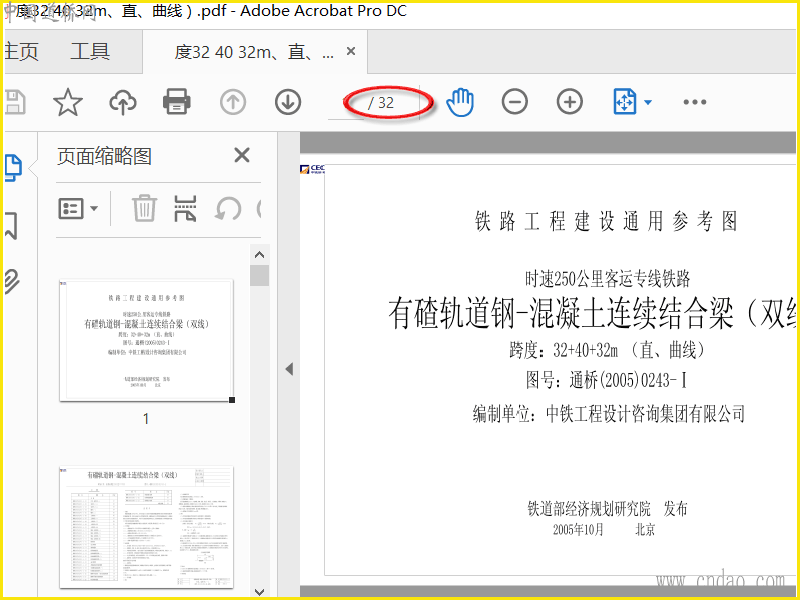Select the second page thumbnail
The width and height of the screenshot is (800, 600).
click(x=146, y=528)
